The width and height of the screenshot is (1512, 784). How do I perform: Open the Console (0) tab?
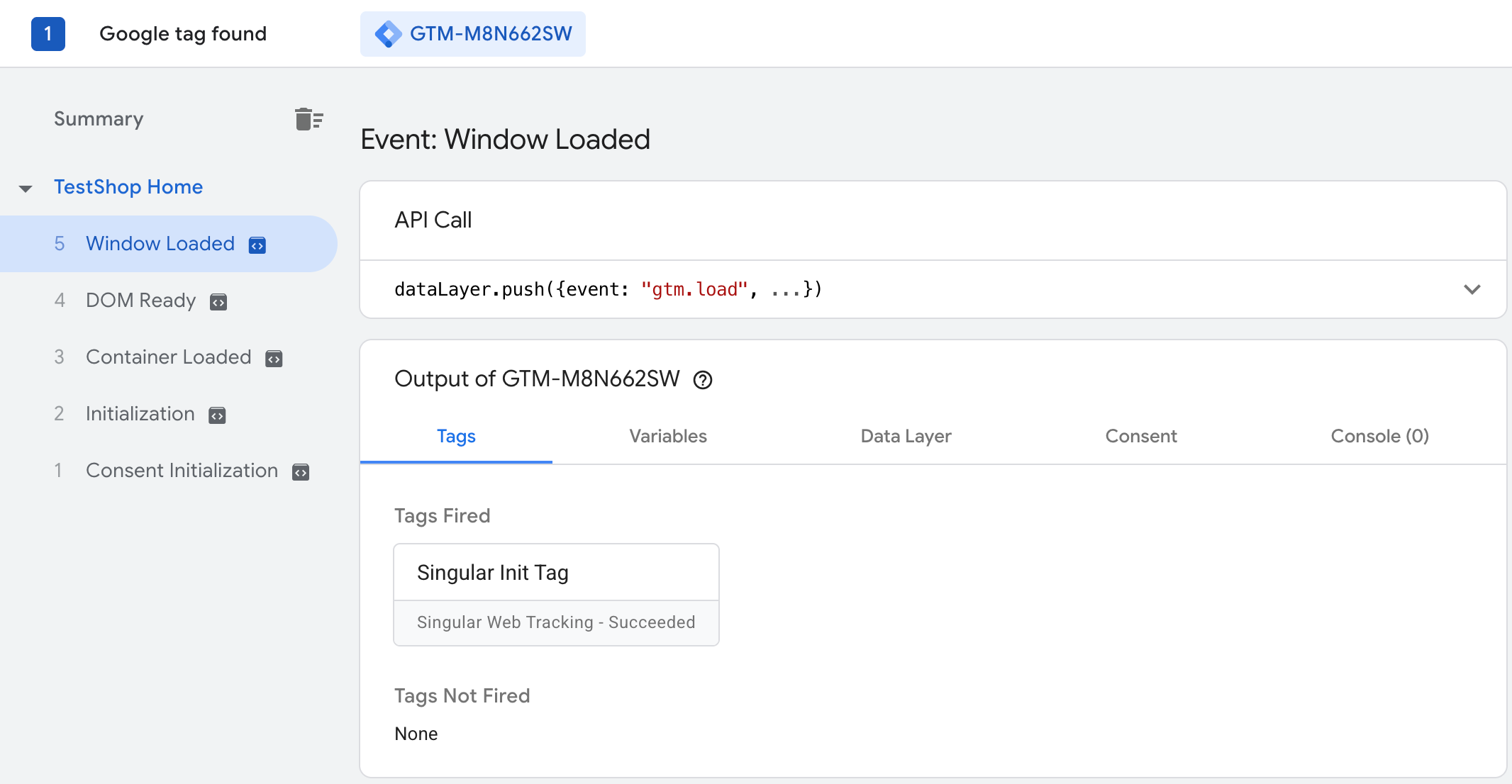tap(1379, 436)
